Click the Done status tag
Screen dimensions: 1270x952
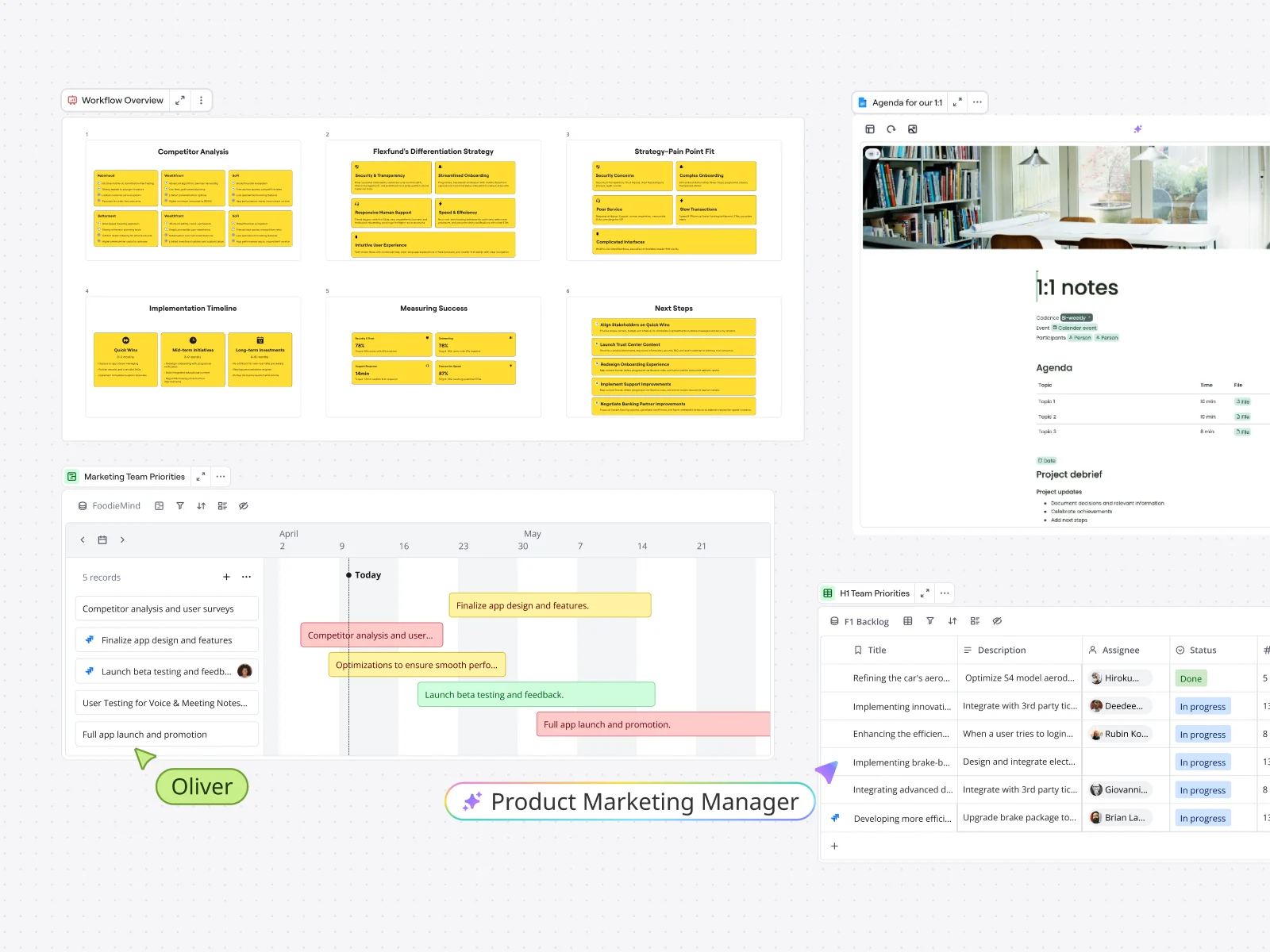tap(1191, 678)
